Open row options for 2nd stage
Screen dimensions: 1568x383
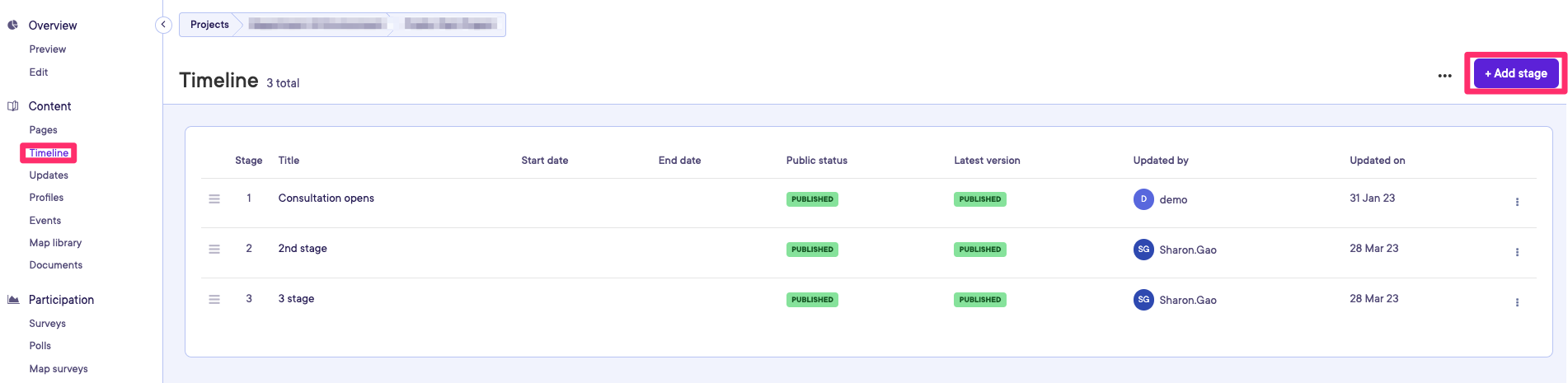(x=1517, y=252)
